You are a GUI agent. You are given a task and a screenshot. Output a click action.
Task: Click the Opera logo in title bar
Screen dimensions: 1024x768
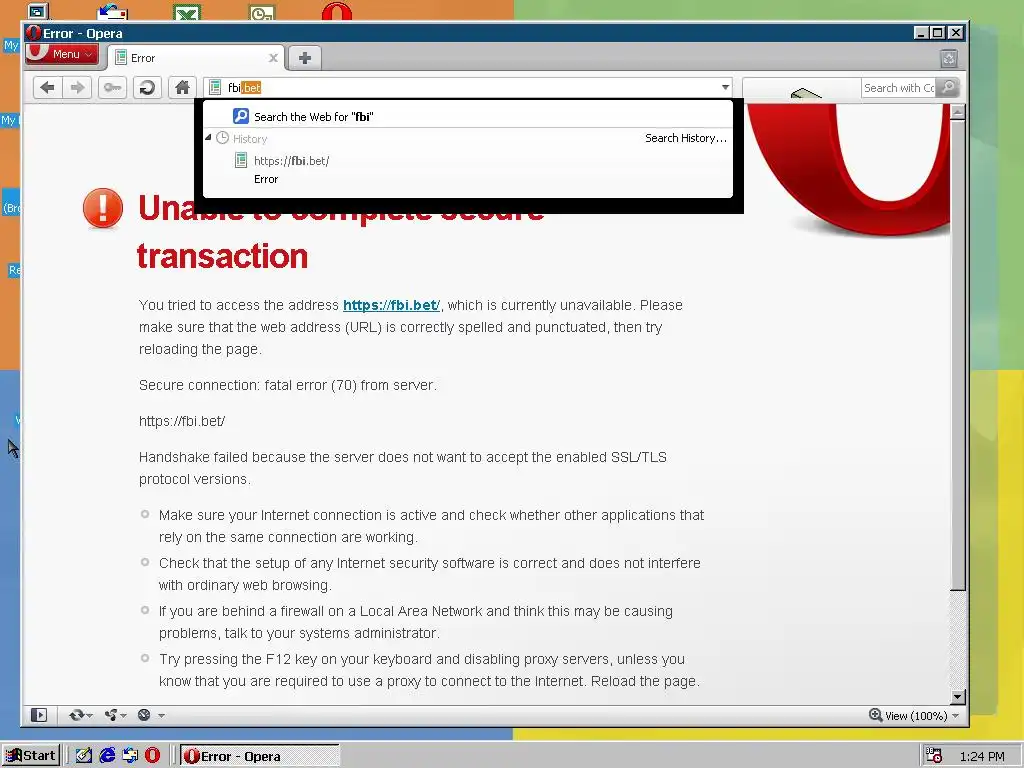(33, 33)
